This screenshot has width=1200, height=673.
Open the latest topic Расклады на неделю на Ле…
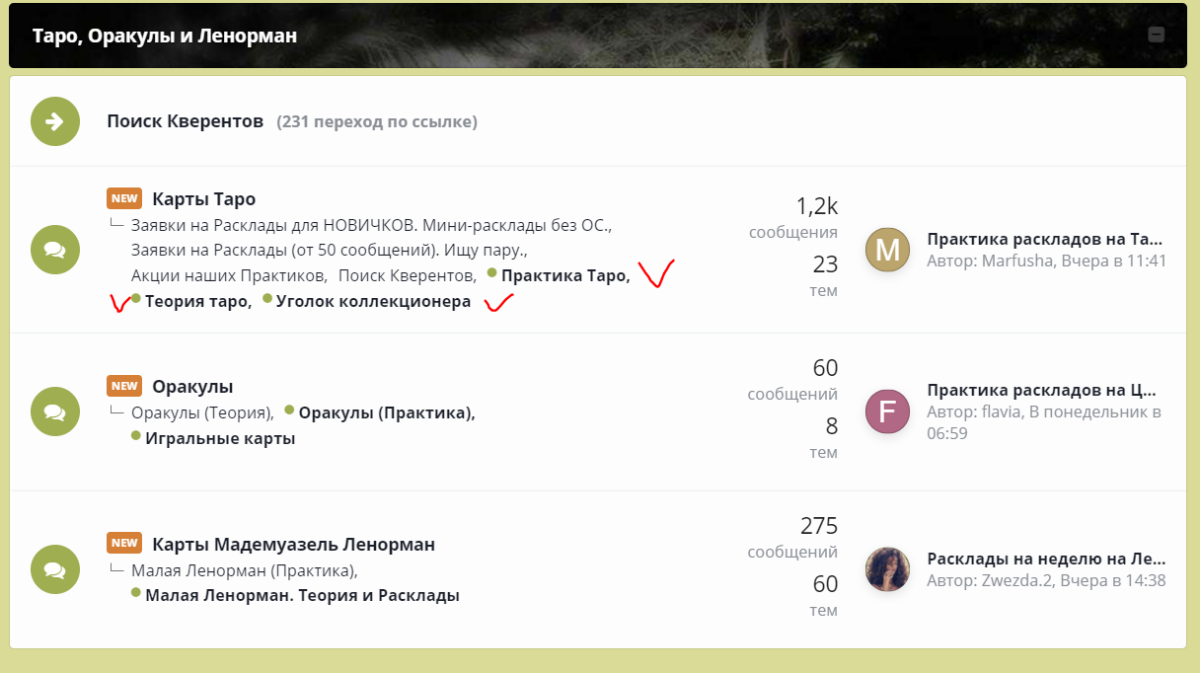tap(1046, 558)
